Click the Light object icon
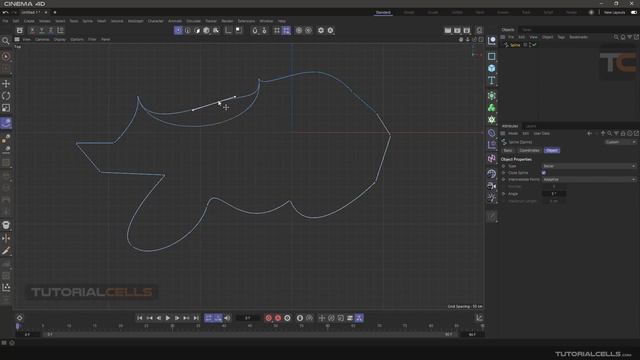Image resolution: width=640 pixels, height=360 pixels. 491,198
